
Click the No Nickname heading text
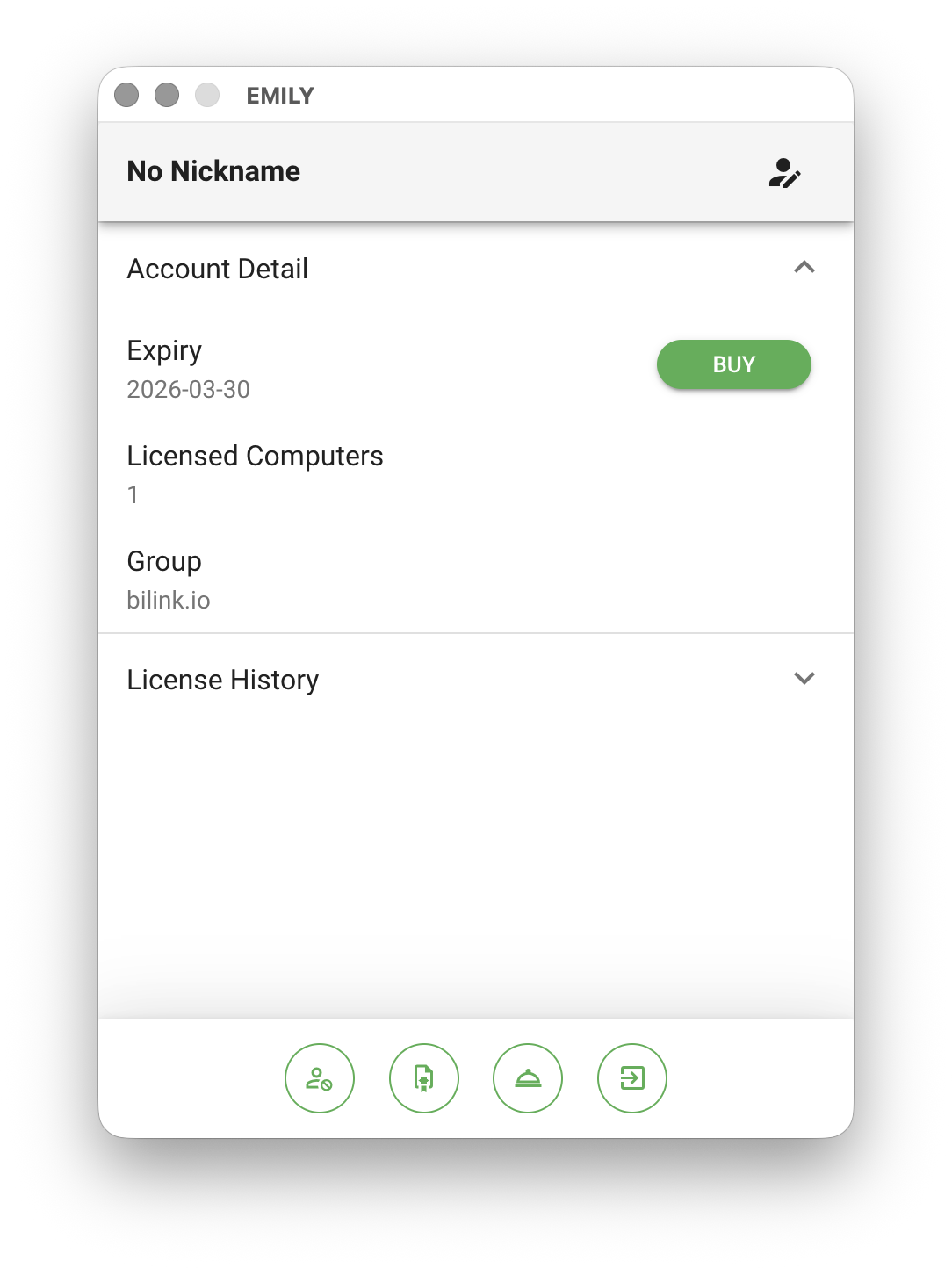213,171
